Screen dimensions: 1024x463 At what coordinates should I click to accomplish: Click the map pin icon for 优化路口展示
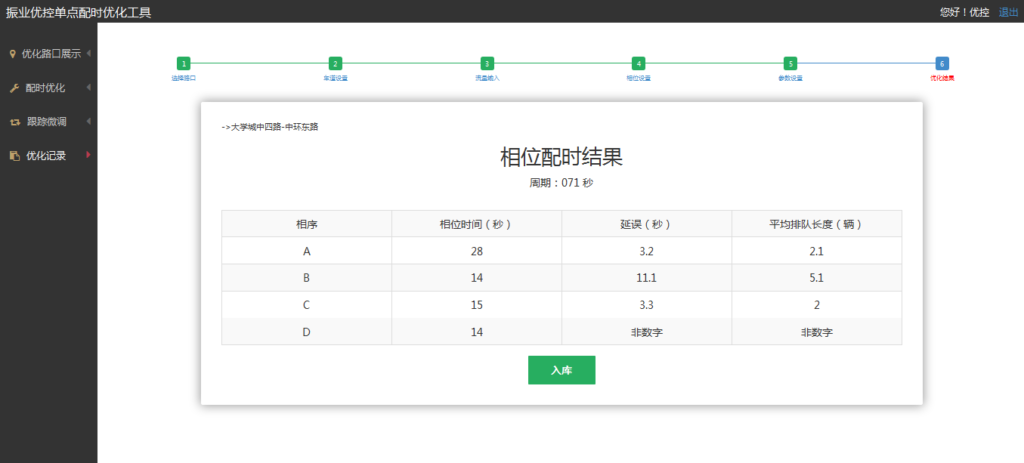coord(13,54)
